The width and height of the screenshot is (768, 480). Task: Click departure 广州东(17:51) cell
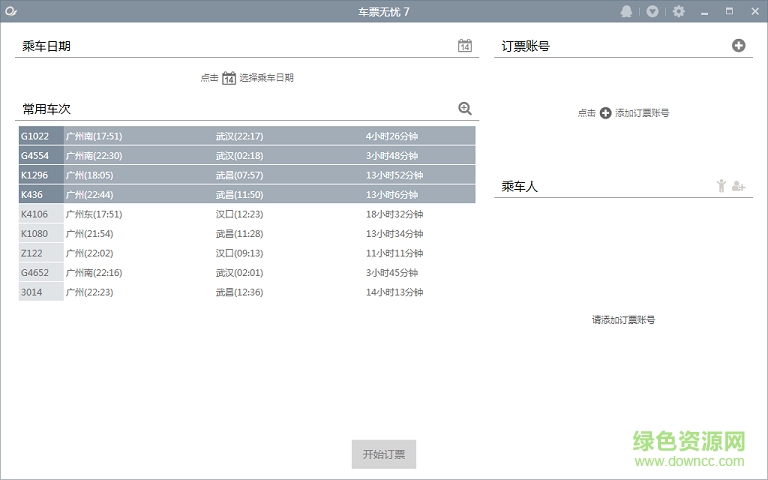click(94, 214)
